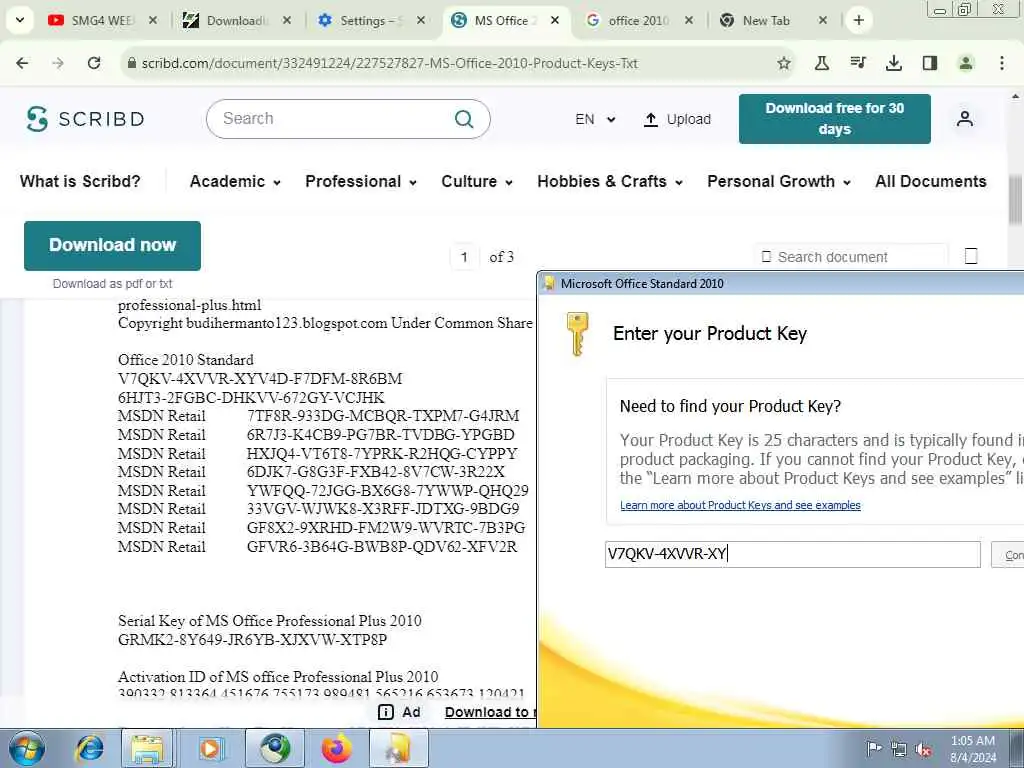The image size is (1024, 768).
Task: Open the tab search dropdown arrow
Action: [20, 20]
